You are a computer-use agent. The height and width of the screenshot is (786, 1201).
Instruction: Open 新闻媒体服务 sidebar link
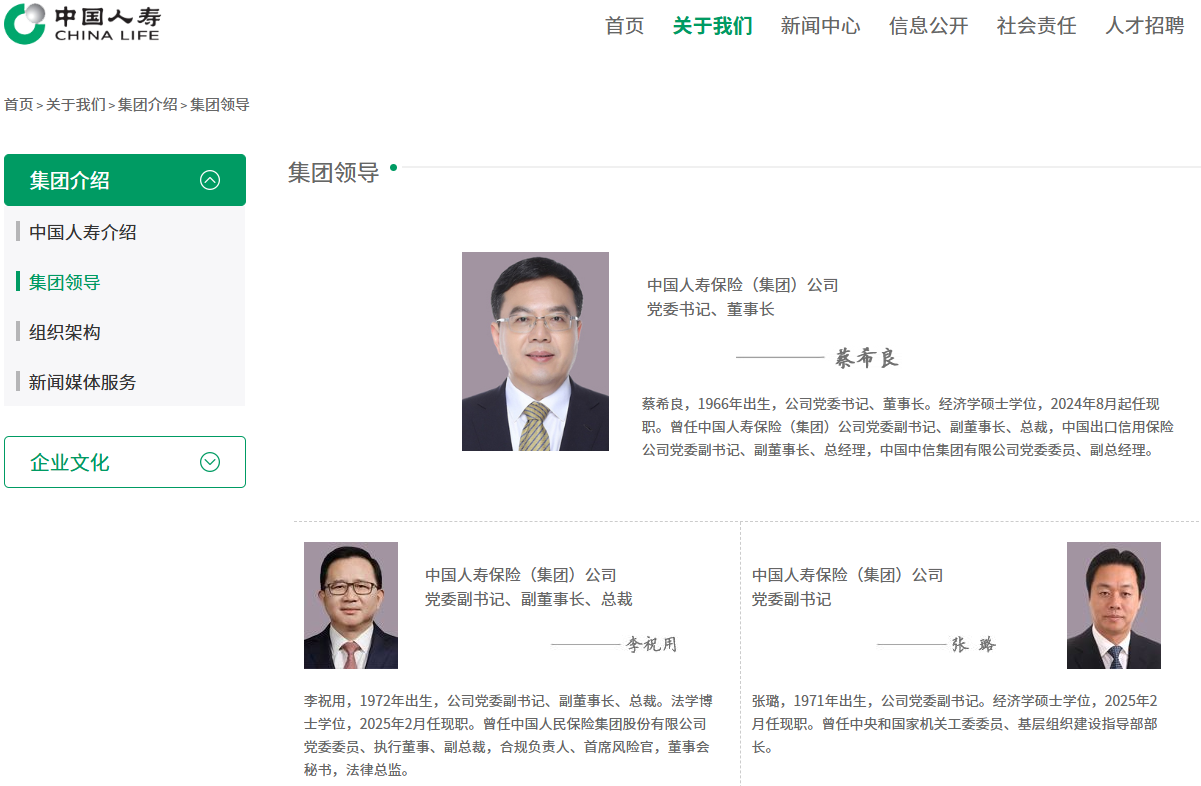click(83, 382)
